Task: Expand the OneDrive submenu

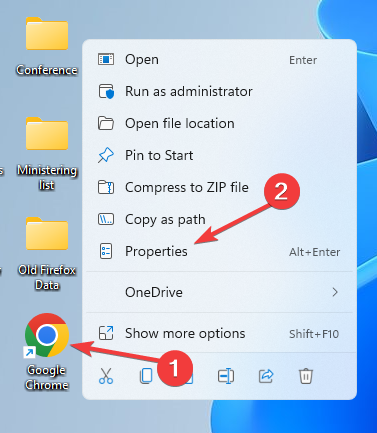Action: [219, 292]
